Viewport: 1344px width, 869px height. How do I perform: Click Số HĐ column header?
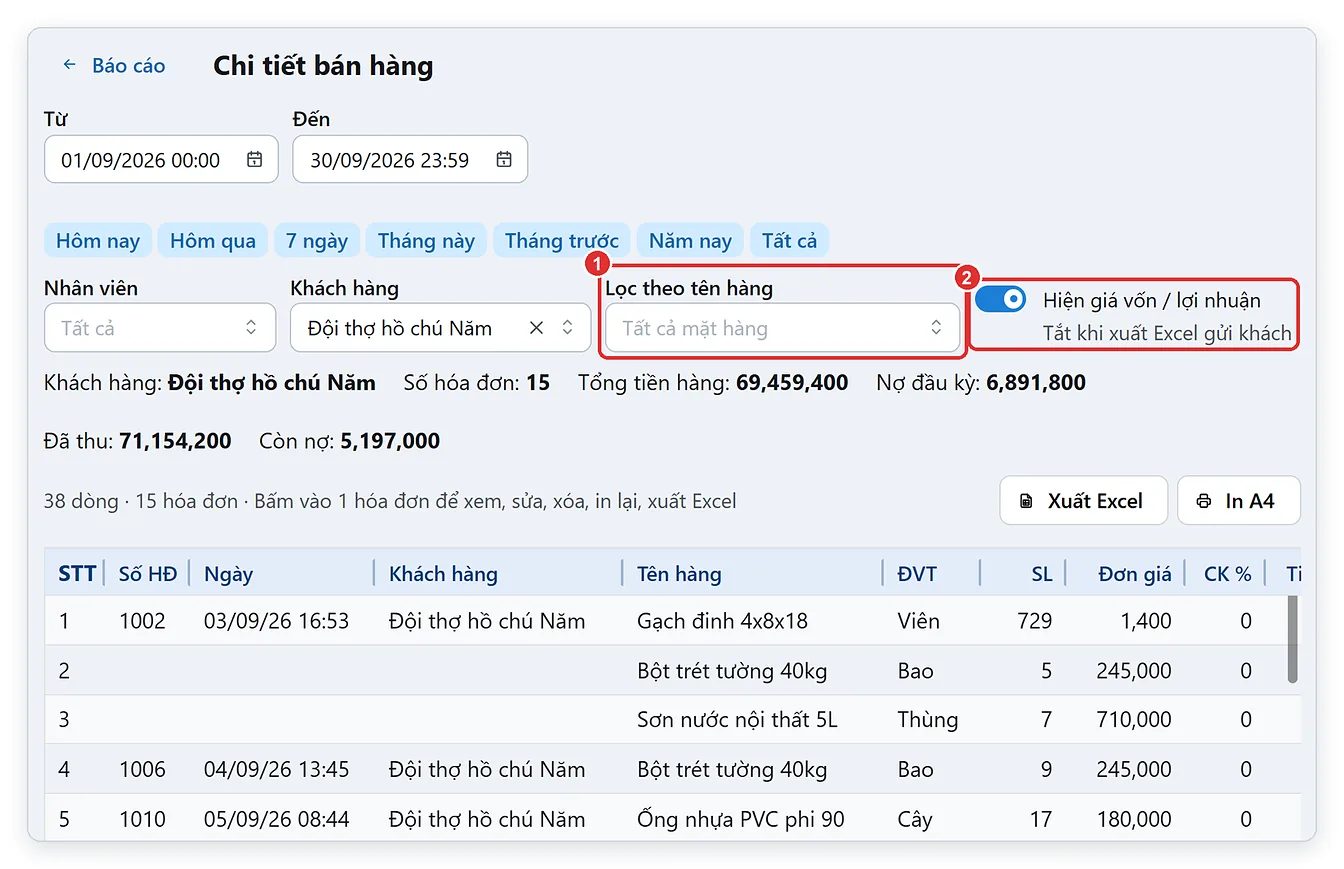[148, 574]
